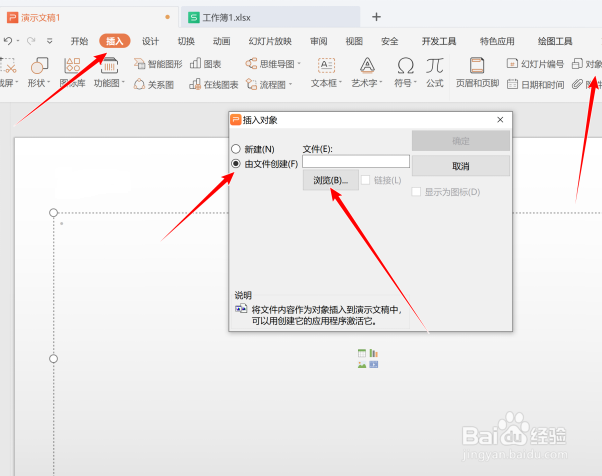Click the 文件(E) path input field
Viewport: 602px width, 476px height.
(x=356, y=161)
